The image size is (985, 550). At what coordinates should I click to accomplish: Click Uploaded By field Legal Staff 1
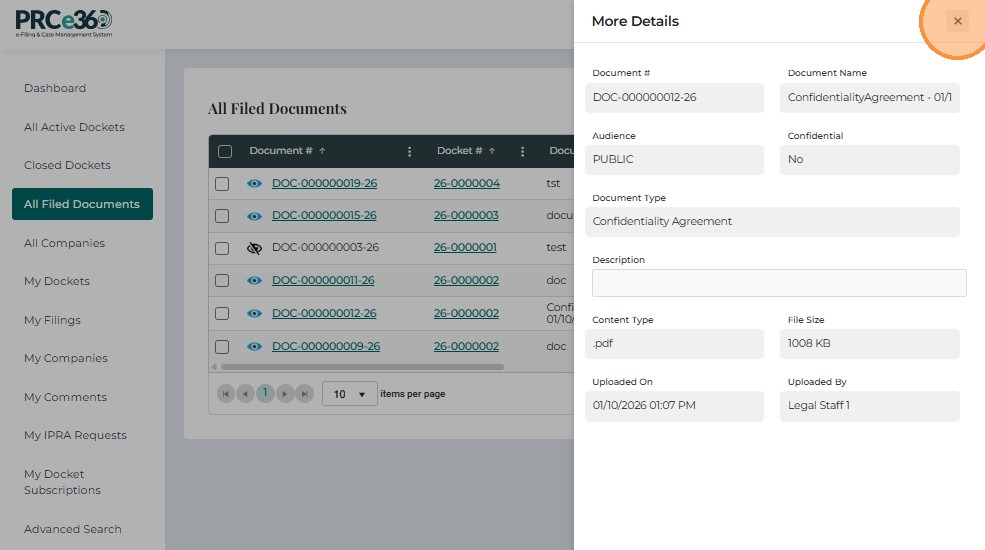tap(869, 406)
